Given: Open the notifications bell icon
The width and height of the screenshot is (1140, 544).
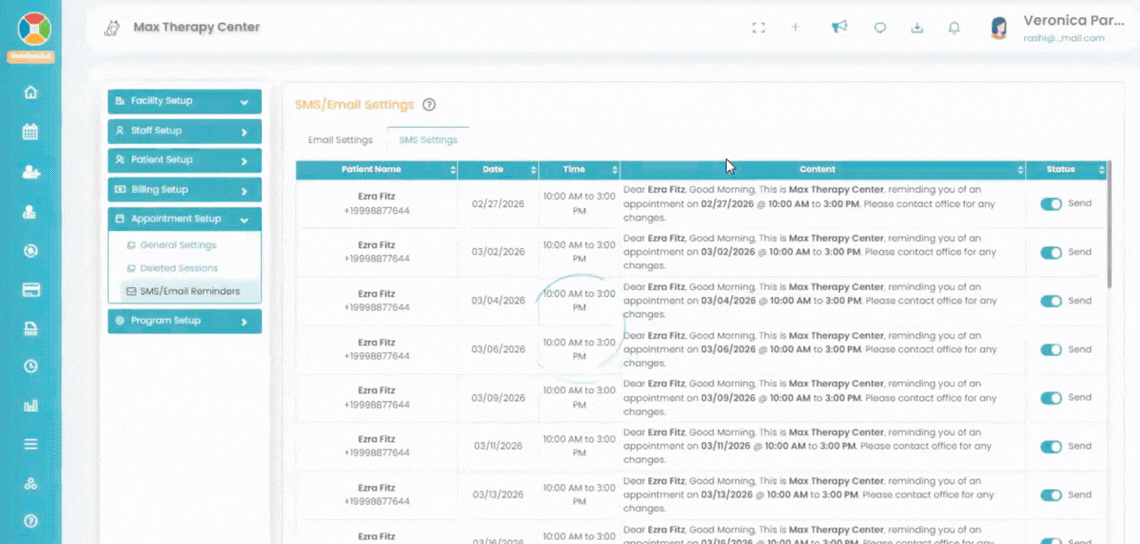Looking at the screenshot, I should click(955, 28).
